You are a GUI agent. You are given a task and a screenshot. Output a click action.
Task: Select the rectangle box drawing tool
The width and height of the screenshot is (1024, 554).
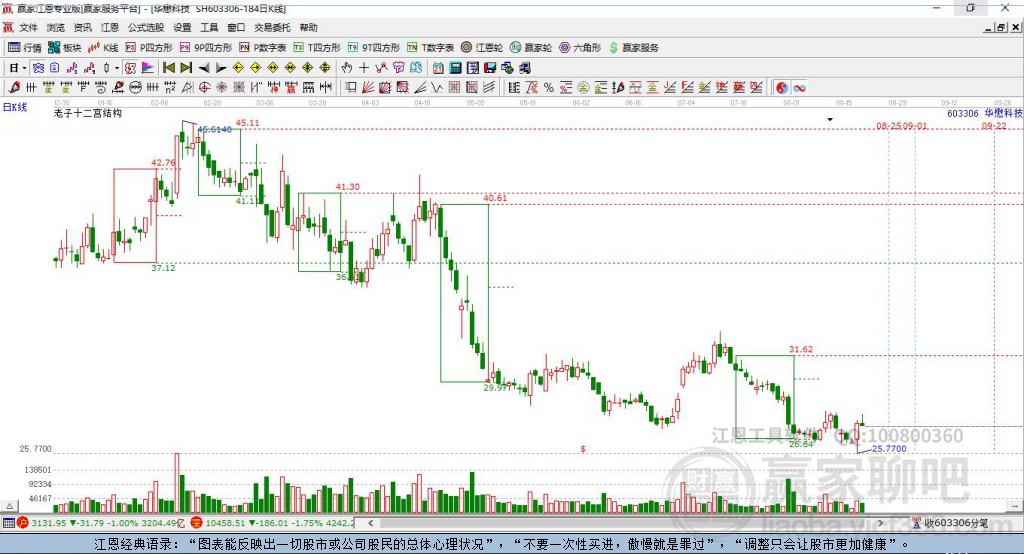pyautogui.click(x=351, y=88)
